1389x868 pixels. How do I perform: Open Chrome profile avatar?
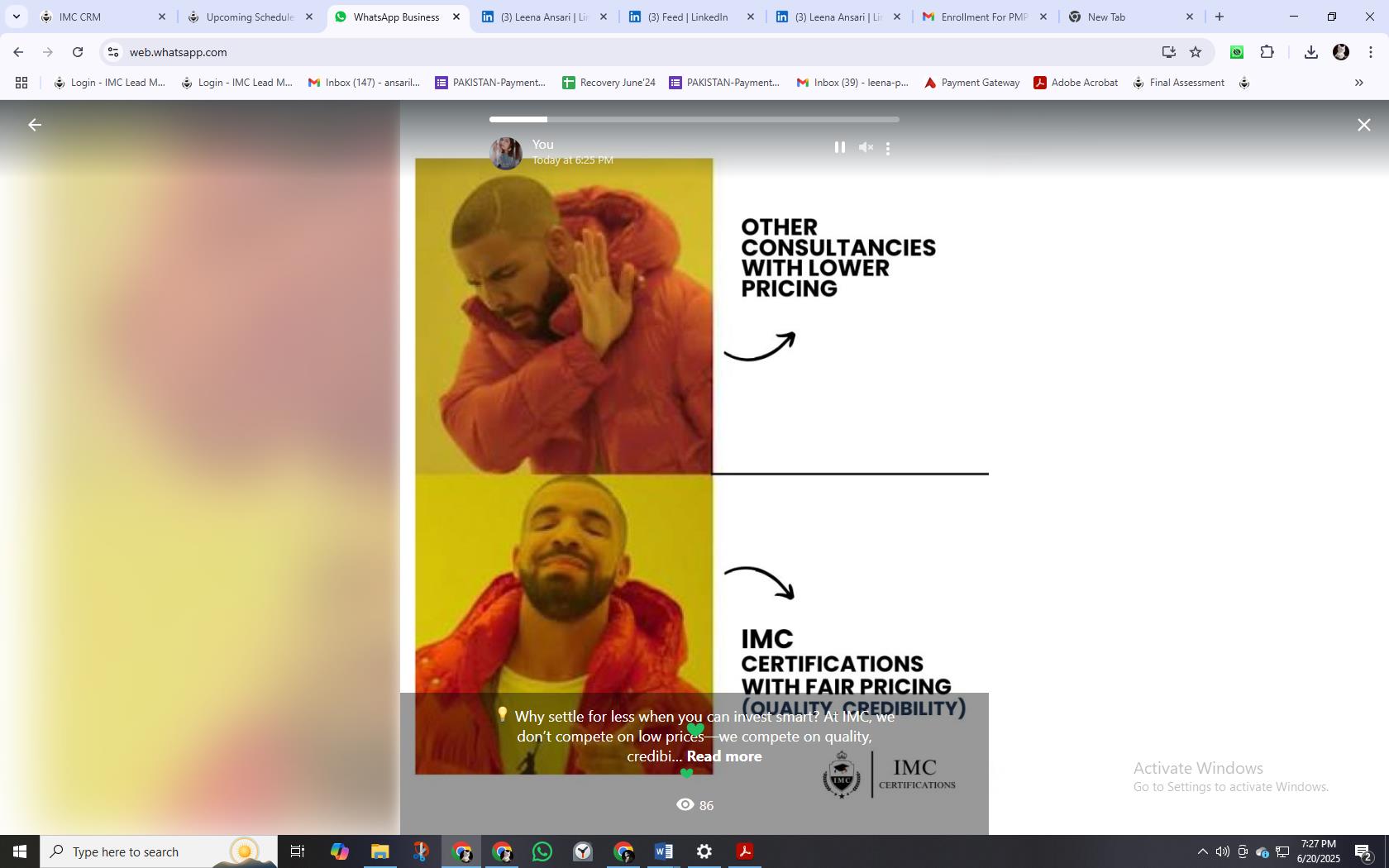pos(1341,52)
